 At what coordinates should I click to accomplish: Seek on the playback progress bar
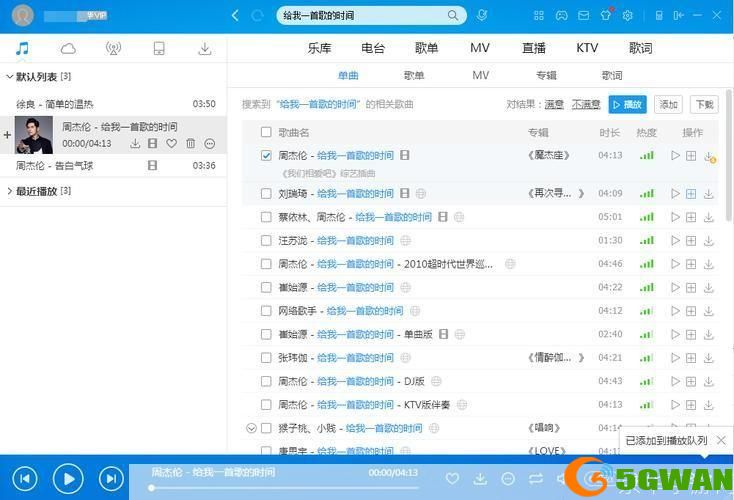click(x=284, y=488)
